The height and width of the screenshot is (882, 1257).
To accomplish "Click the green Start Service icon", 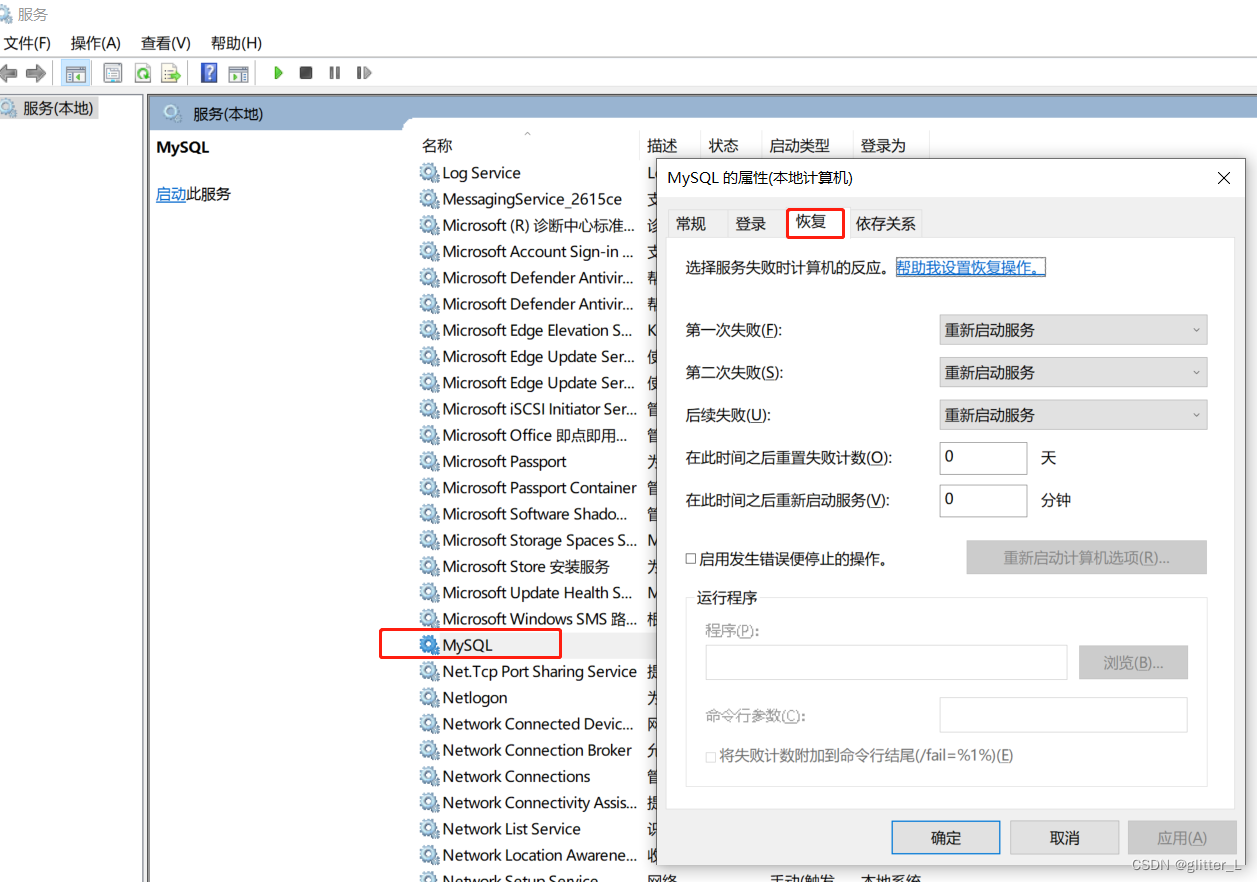I will click(278, 73).
